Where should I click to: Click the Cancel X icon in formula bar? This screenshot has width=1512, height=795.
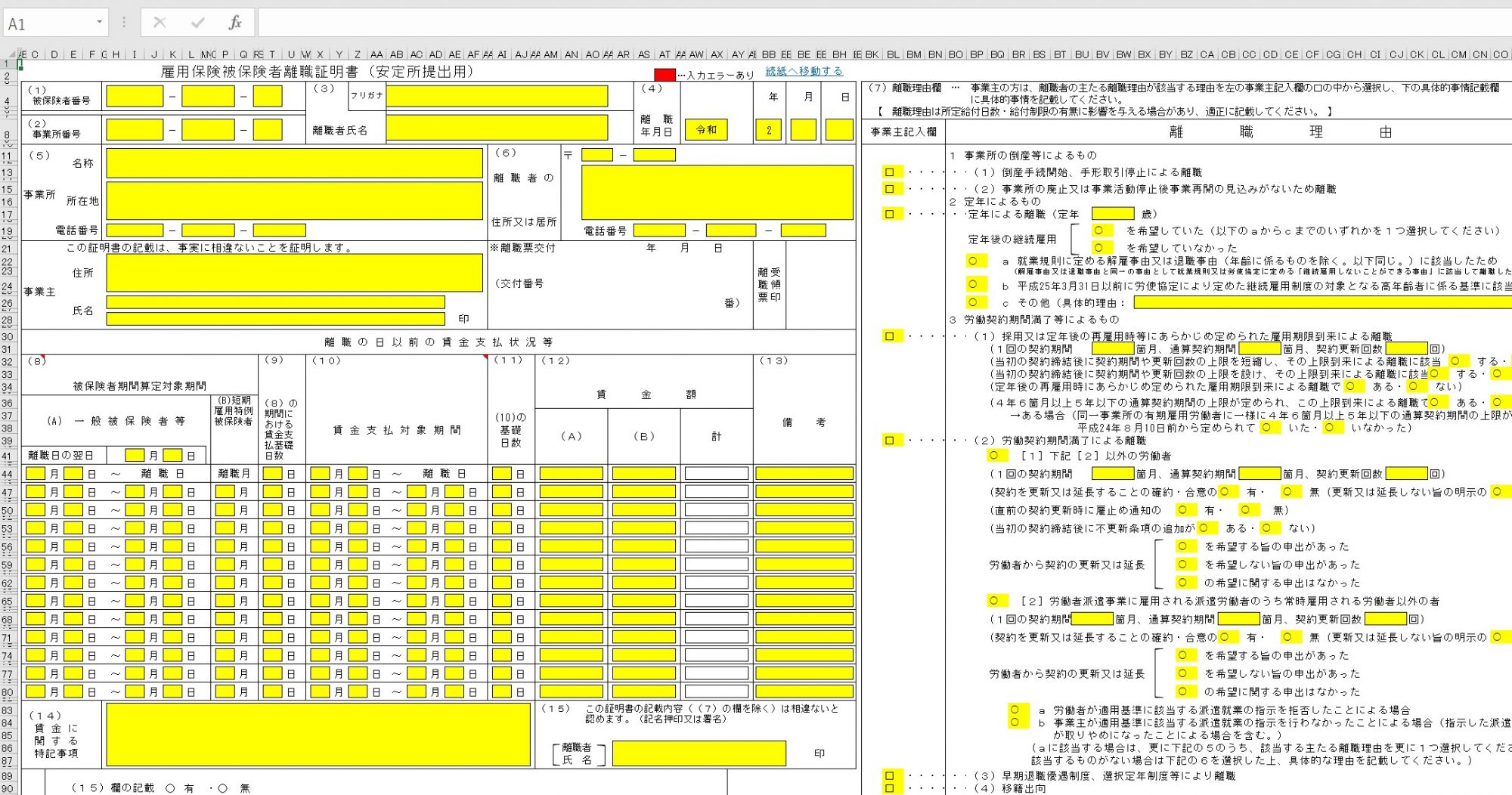(x=160, y=23)
